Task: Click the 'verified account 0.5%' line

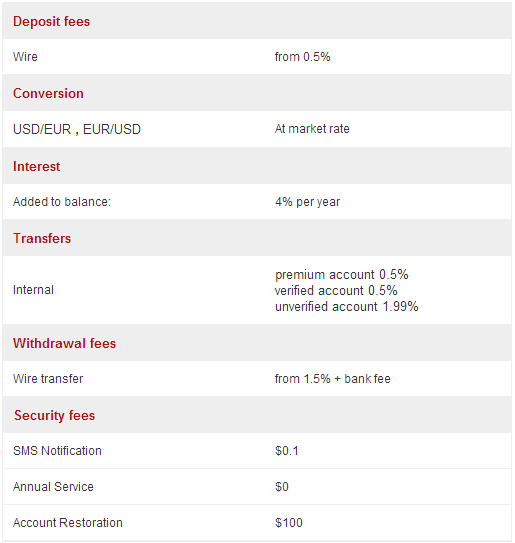Action: point(336,291)
